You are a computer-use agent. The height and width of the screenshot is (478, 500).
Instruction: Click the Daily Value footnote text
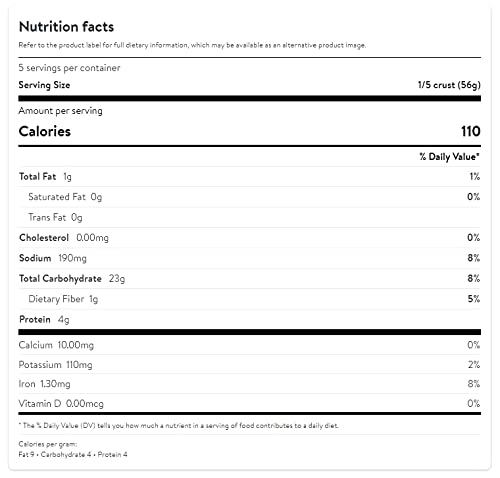point(178,426)
